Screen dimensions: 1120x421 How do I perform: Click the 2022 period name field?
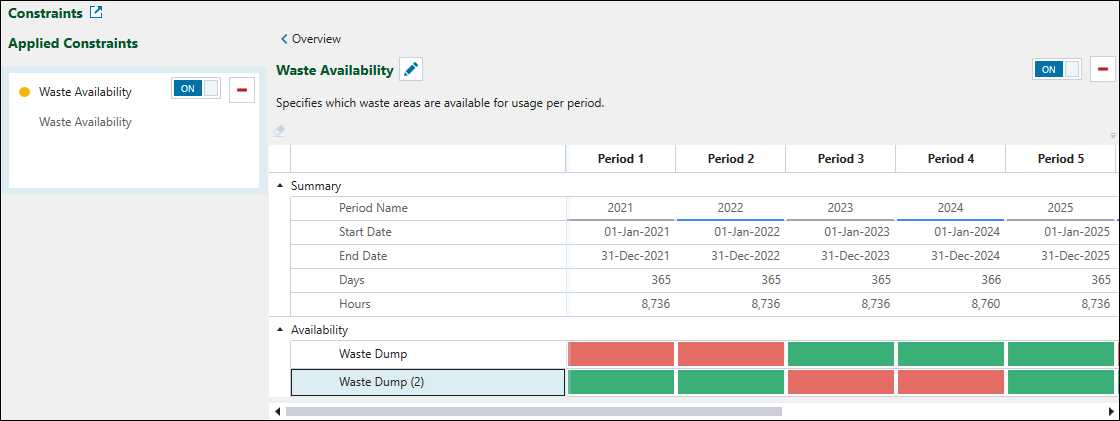730,208
